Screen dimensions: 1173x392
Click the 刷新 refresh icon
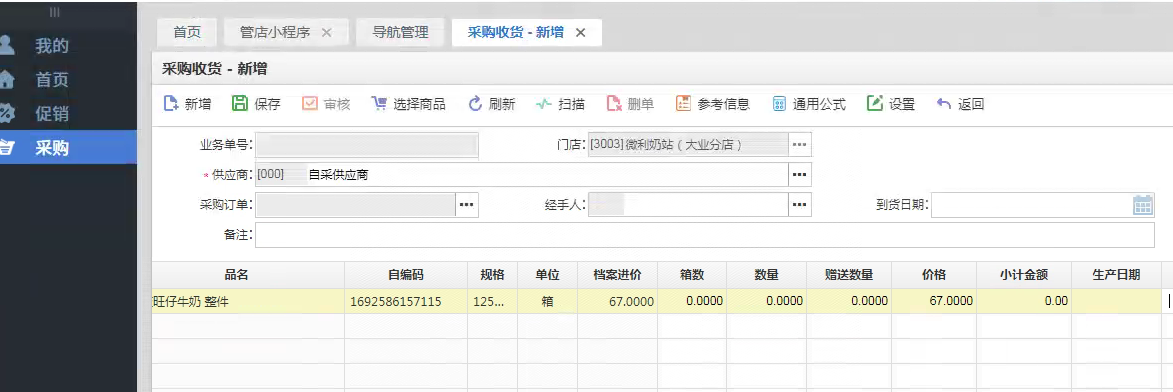[475, 104]
